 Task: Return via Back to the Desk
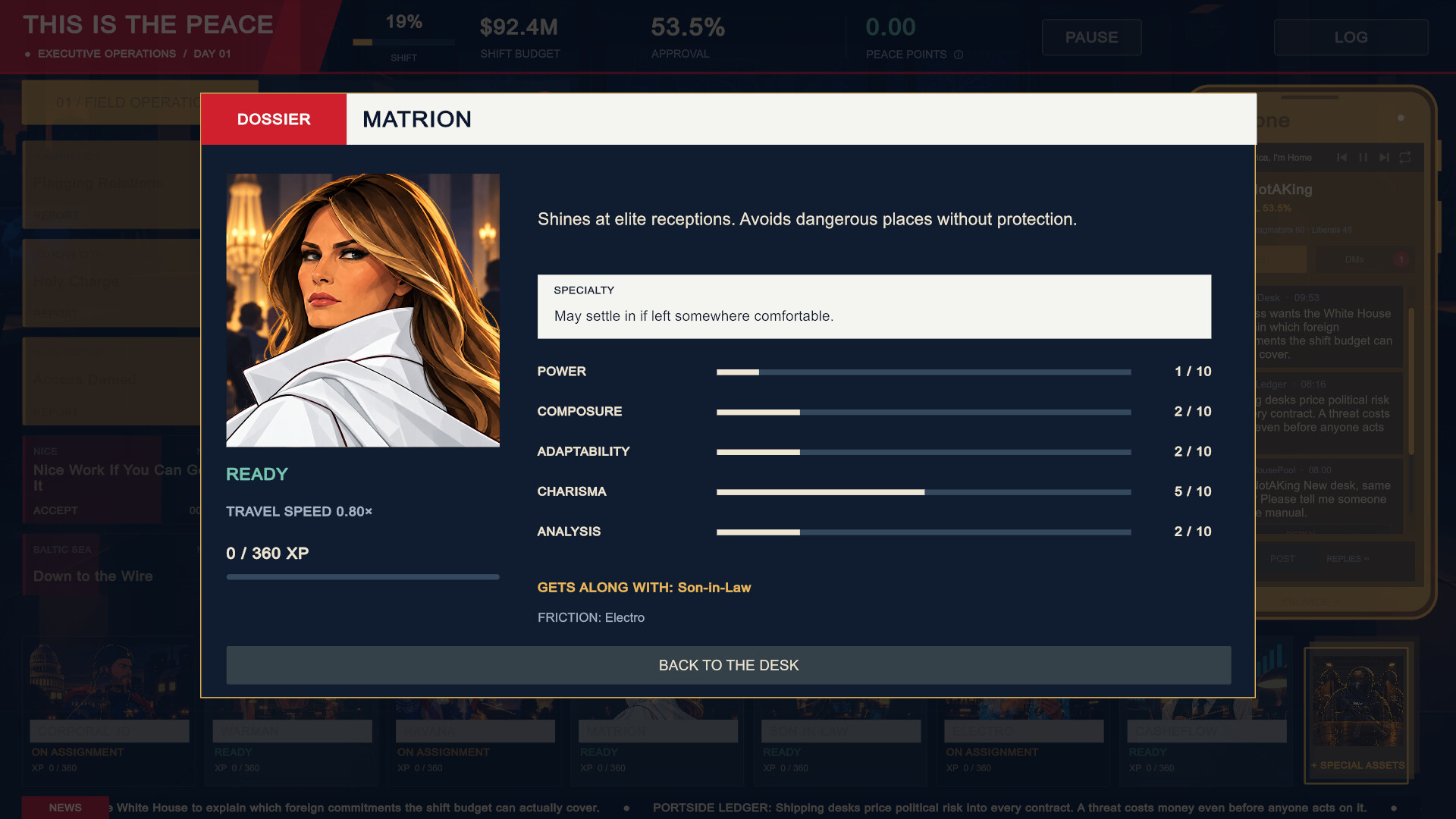point(728,665)
